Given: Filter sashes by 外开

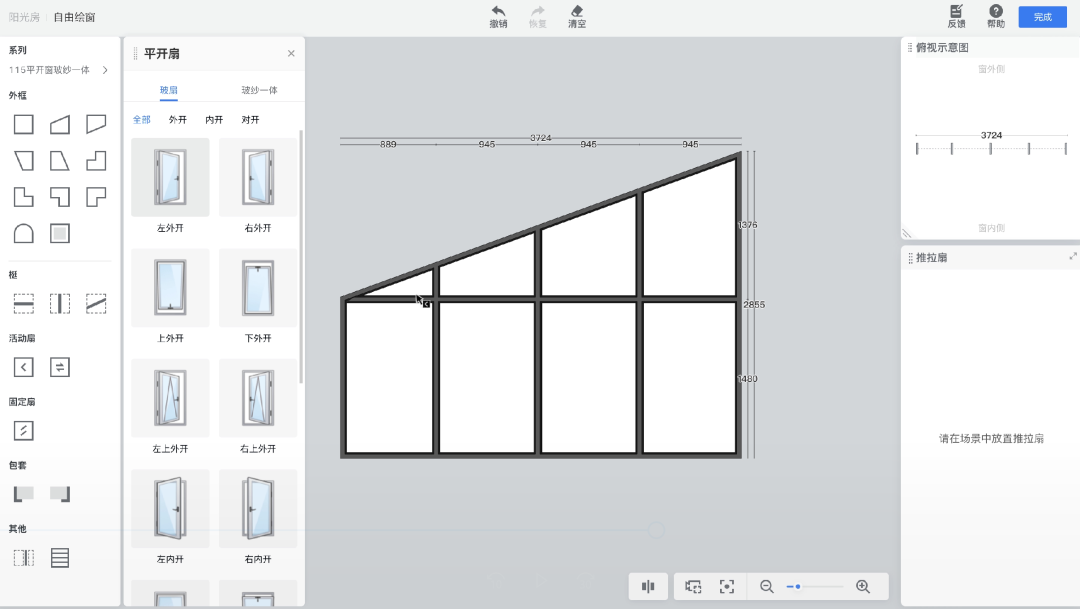Looking at the screenshot, I should [x=178, y=119].
